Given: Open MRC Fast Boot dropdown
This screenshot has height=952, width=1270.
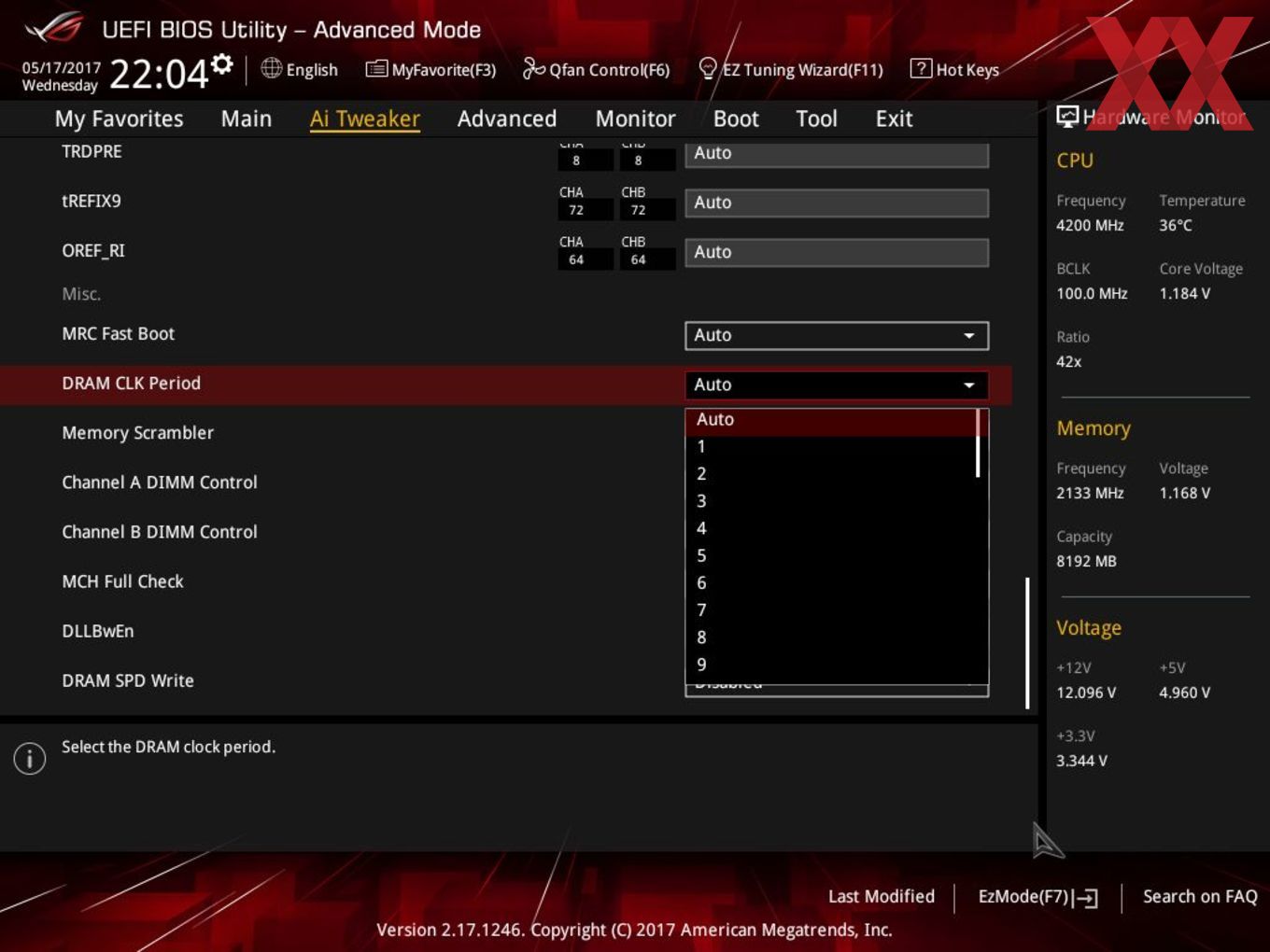Looking at the screenshot, I should click(837, 335).
